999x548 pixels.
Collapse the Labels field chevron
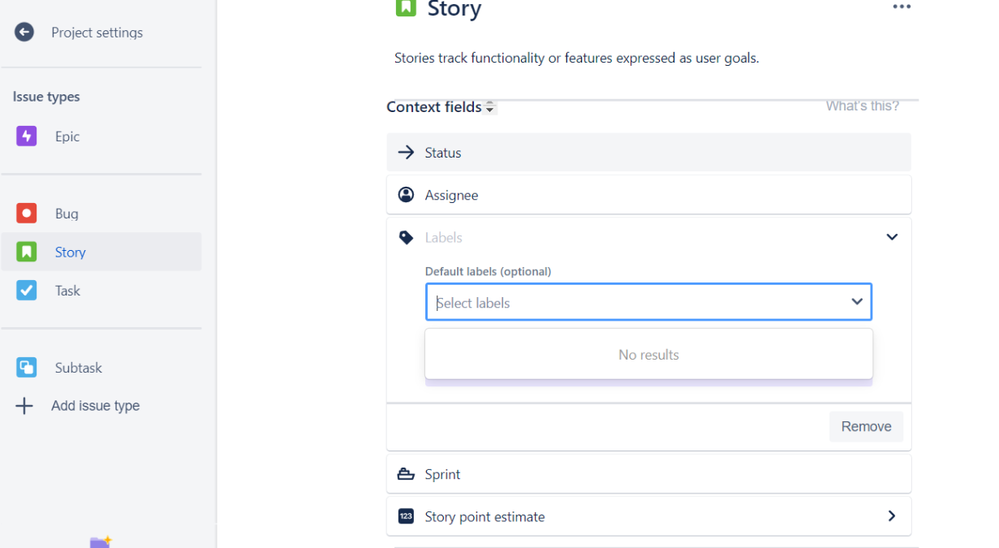pyautogui.click(x=892, y=237)
